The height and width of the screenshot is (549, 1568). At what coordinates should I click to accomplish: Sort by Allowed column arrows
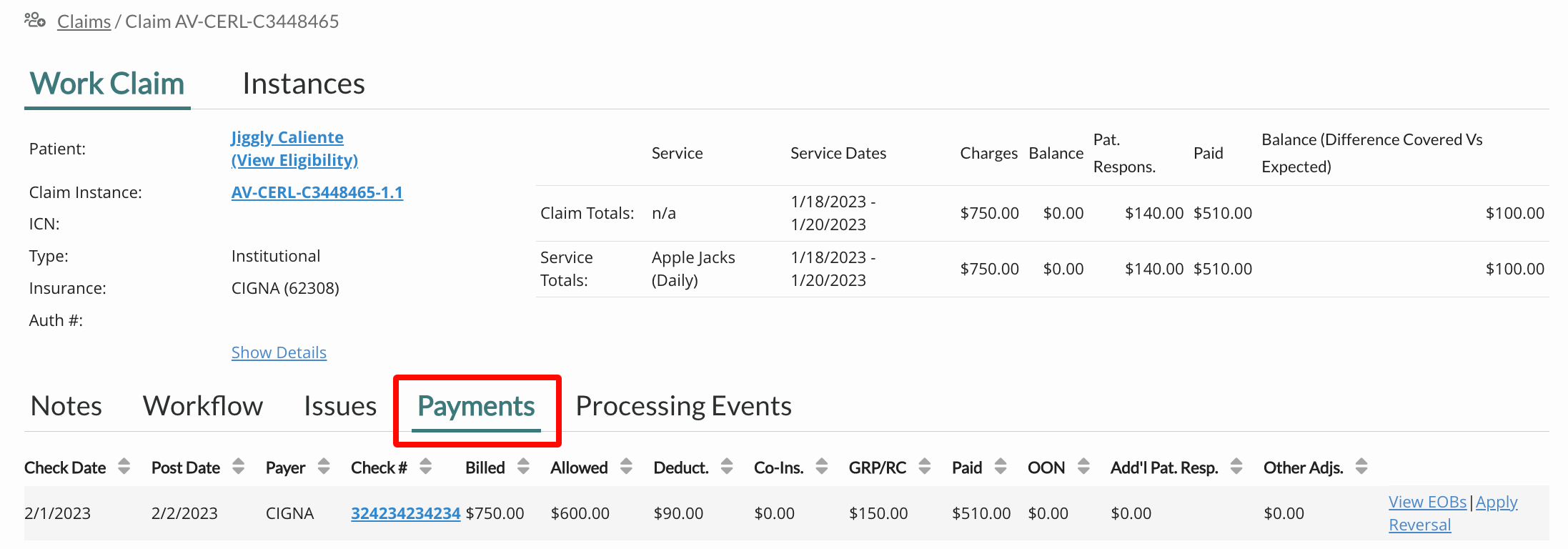click(626, 467)
